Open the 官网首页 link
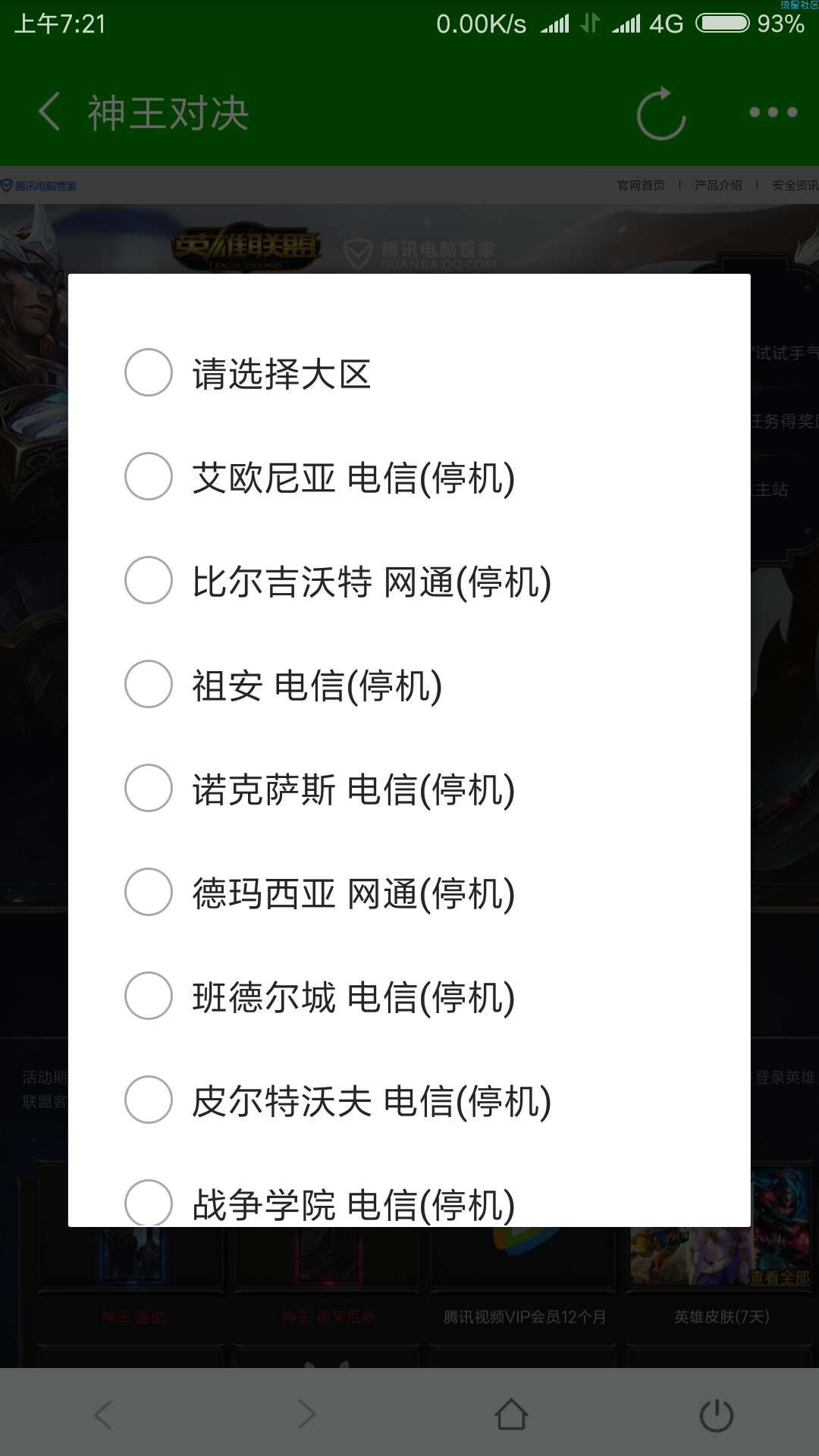The height and width of the screenshot is (1456, 819). coord(641,185)
